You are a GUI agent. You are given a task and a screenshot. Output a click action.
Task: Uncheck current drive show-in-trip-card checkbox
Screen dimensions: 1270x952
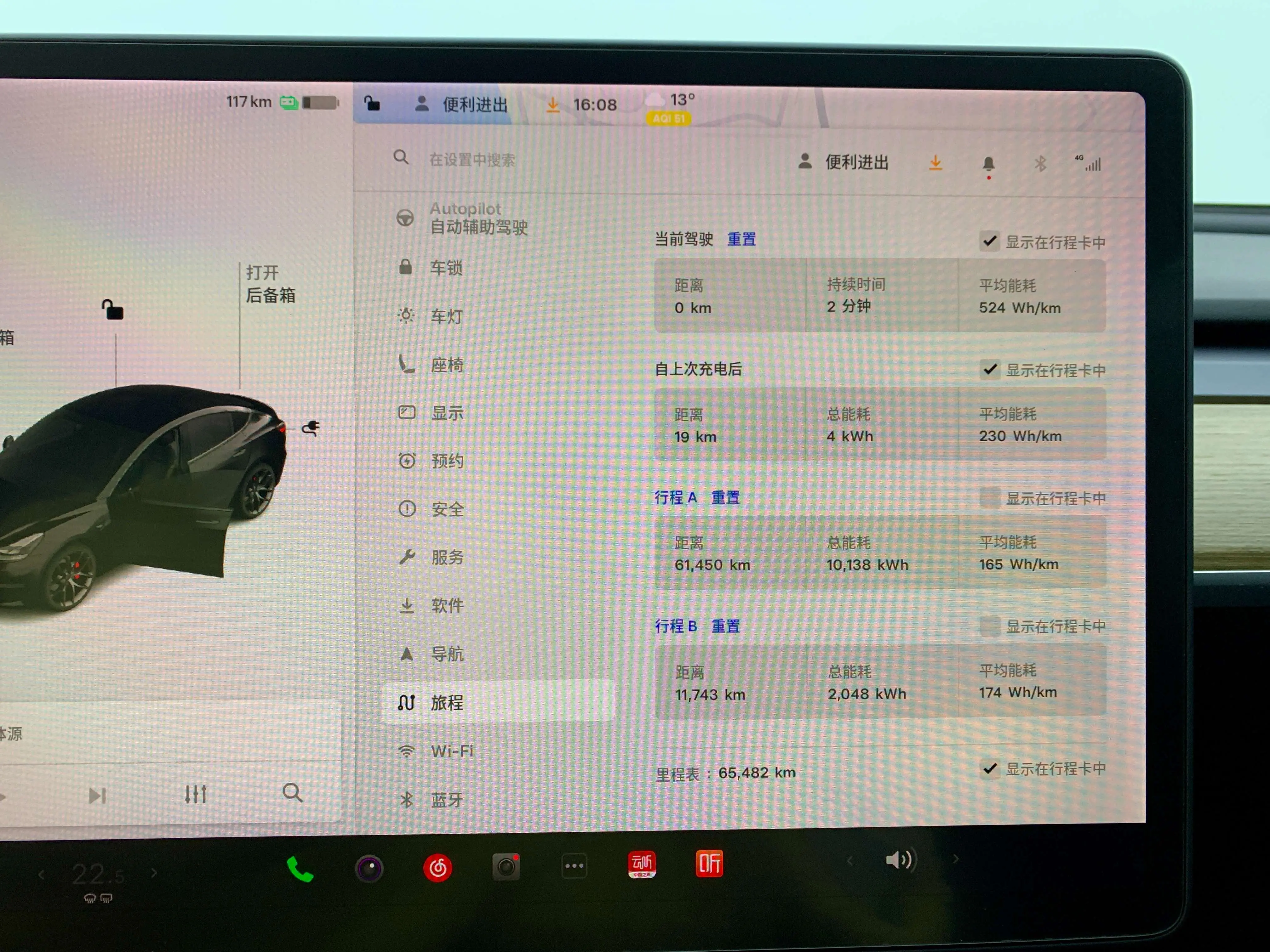coord(989,241)
